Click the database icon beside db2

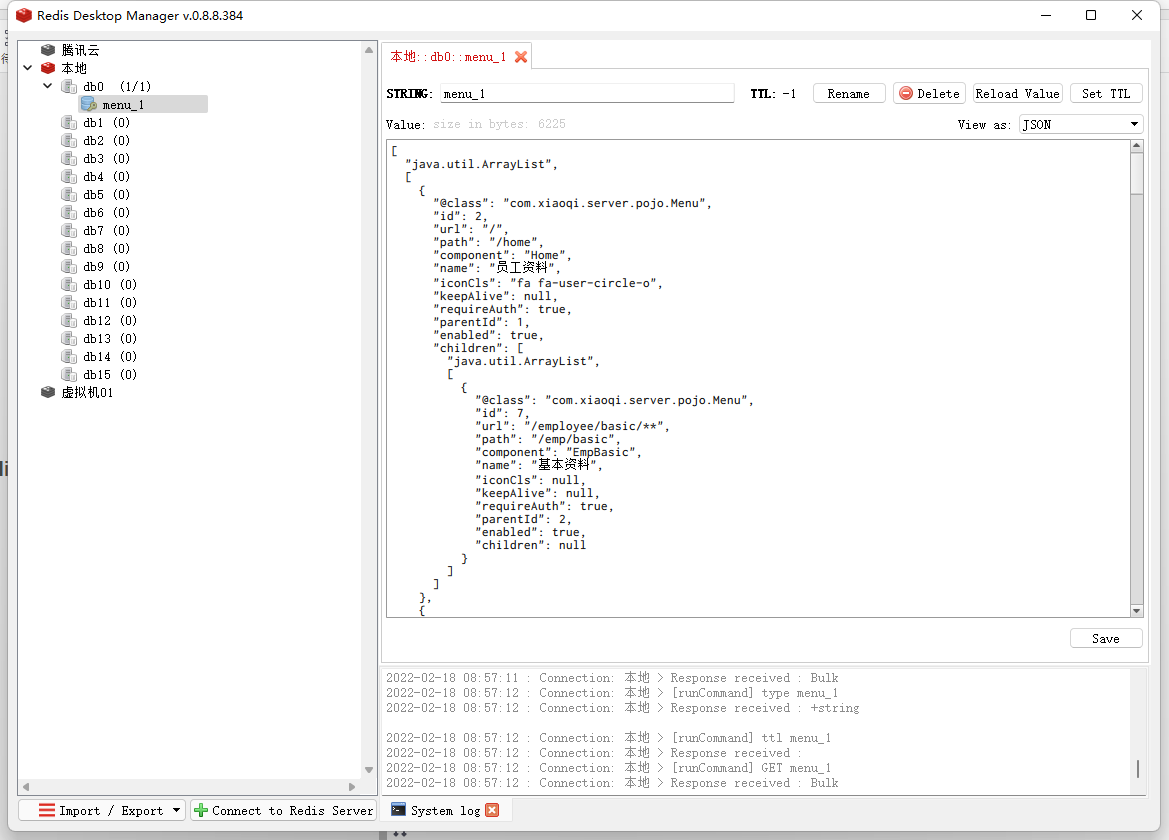click(68, 140)
